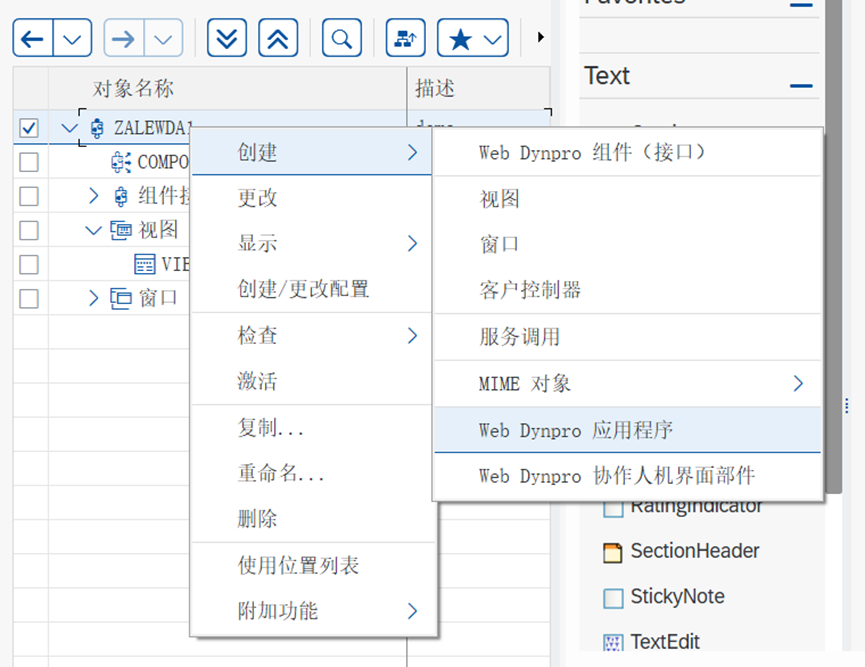Open the 显示 submenu entry

(311, 243)
